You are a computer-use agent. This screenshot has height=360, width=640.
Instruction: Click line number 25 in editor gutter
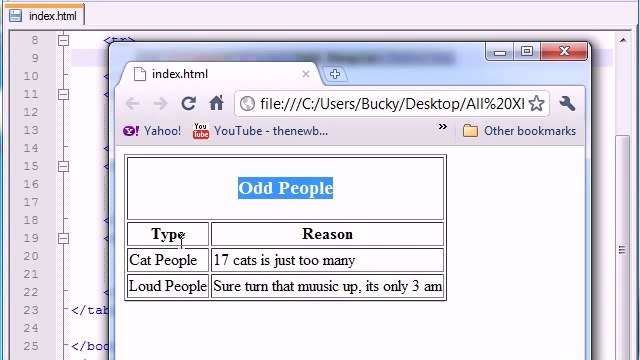31,346
